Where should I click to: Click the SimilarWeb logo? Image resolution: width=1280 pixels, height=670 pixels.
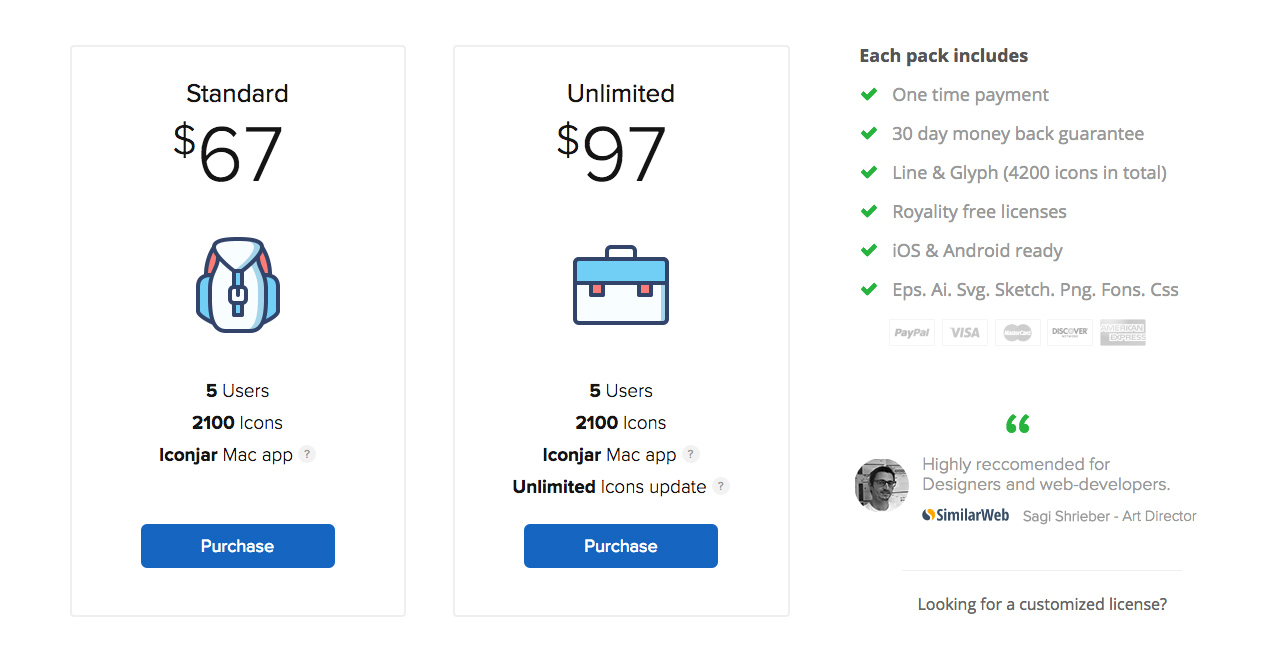tap(966, 515)
